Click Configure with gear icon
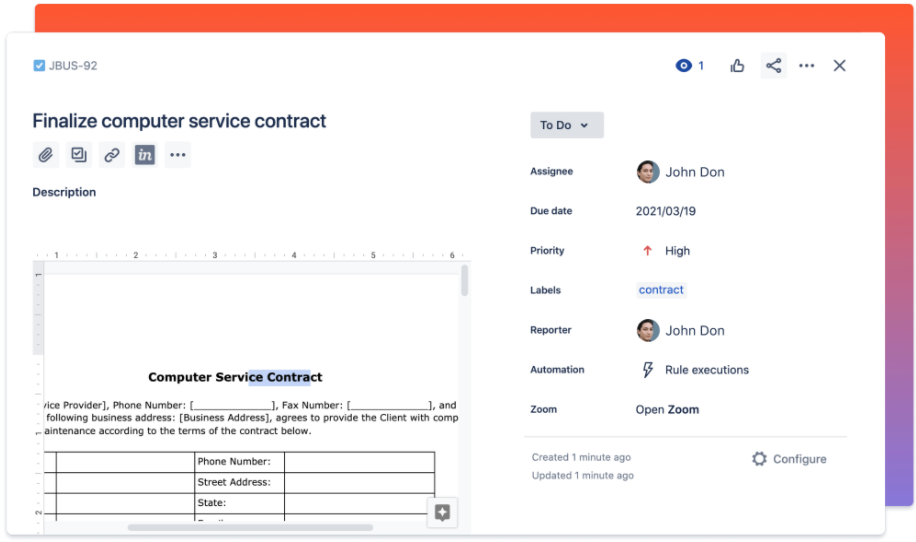This screenshot has height=542, width=916. pyautogui.click(x=789, y=459)
